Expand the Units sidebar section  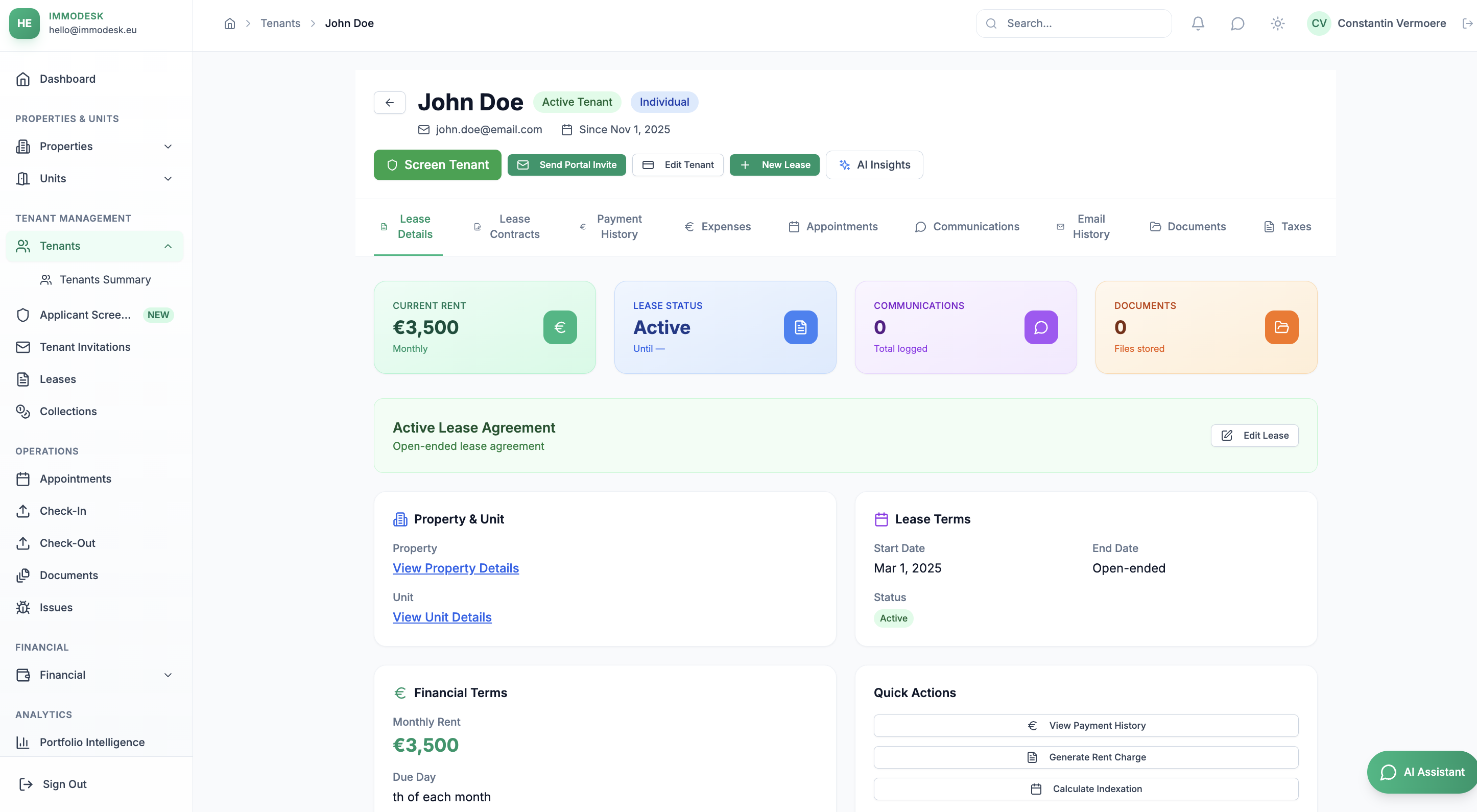click(x=168, y=178)
